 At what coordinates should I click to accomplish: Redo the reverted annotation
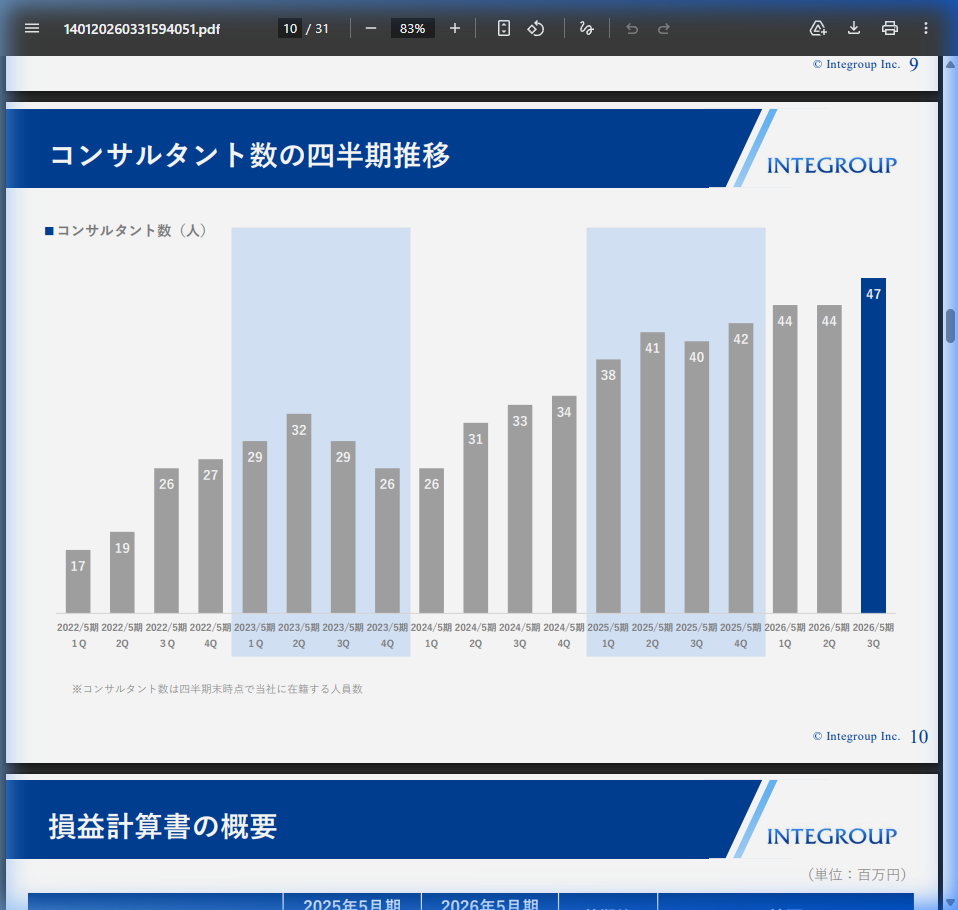[663, 28]
